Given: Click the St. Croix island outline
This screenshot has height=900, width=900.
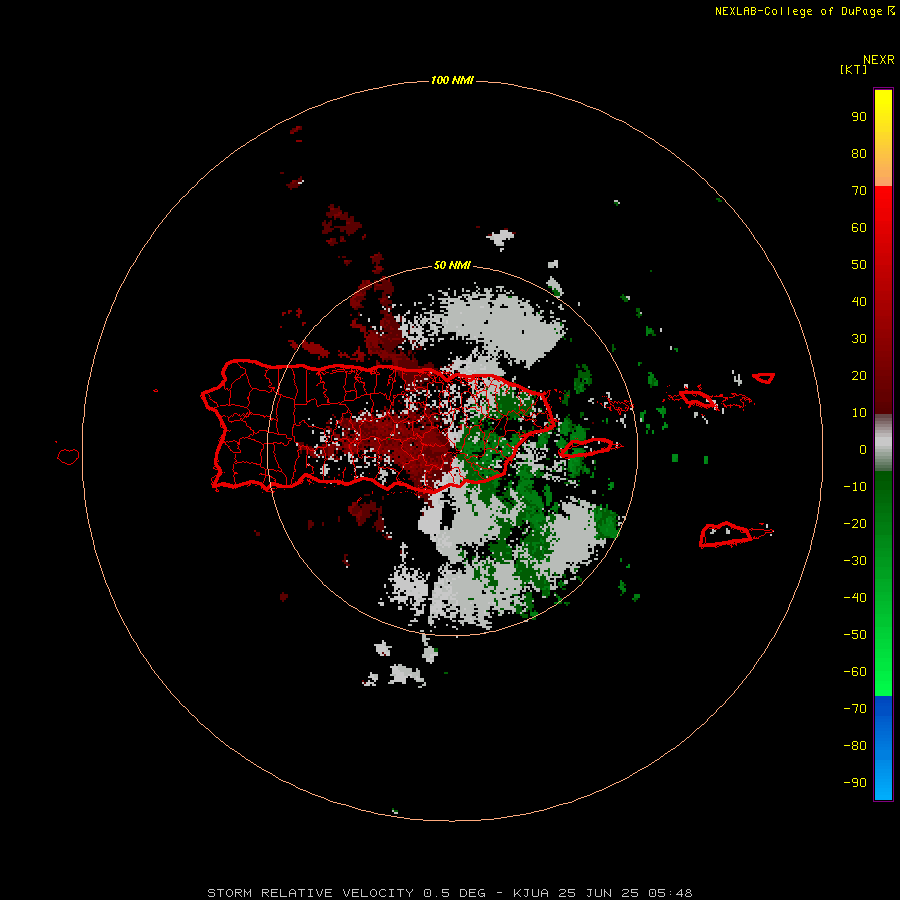Looking at the screenshot, I should click(x=726, y=534).
